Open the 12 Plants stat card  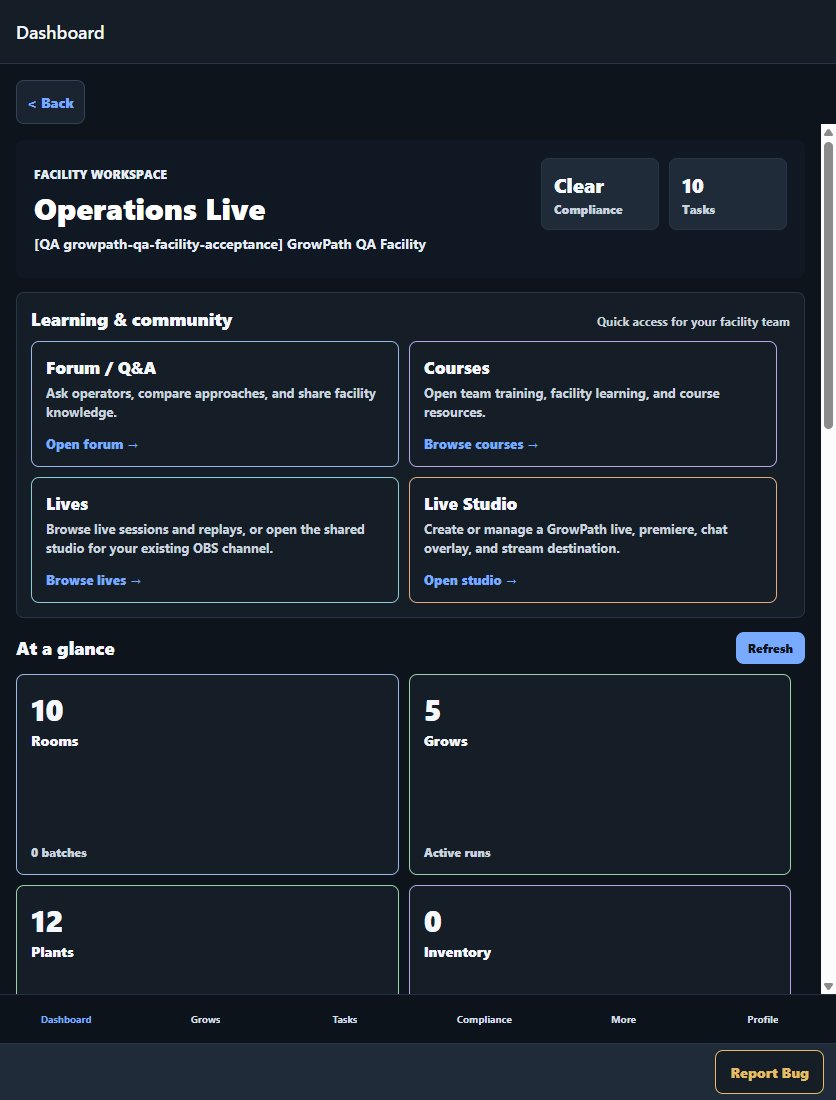pos(208,939)
